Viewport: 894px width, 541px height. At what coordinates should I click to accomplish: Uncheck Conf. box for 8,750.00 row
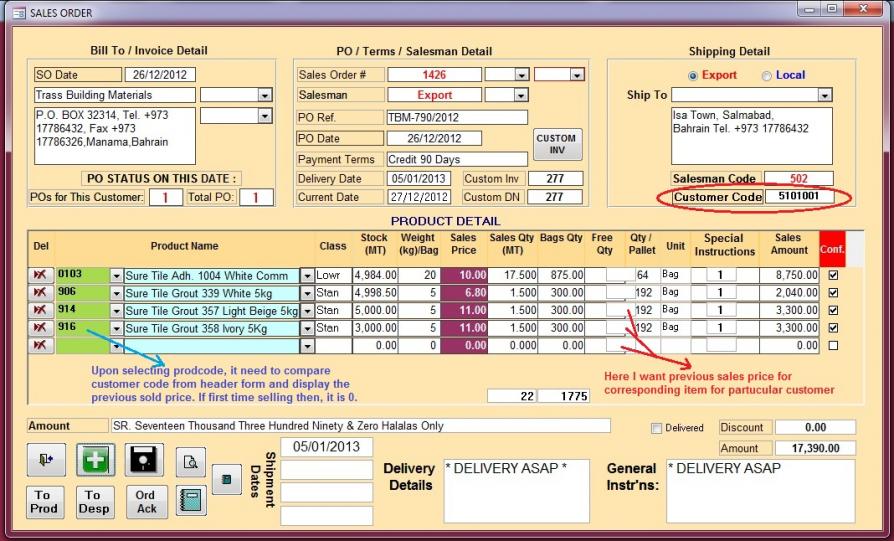click(833, 275)
